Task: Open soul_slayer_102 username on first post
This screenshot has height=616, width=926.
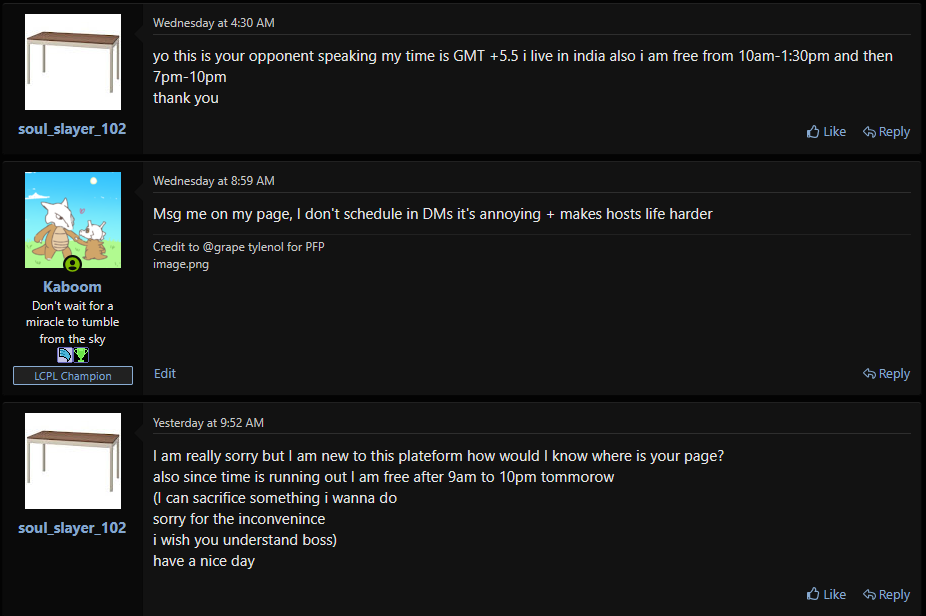Action: [x=72, y=129]
